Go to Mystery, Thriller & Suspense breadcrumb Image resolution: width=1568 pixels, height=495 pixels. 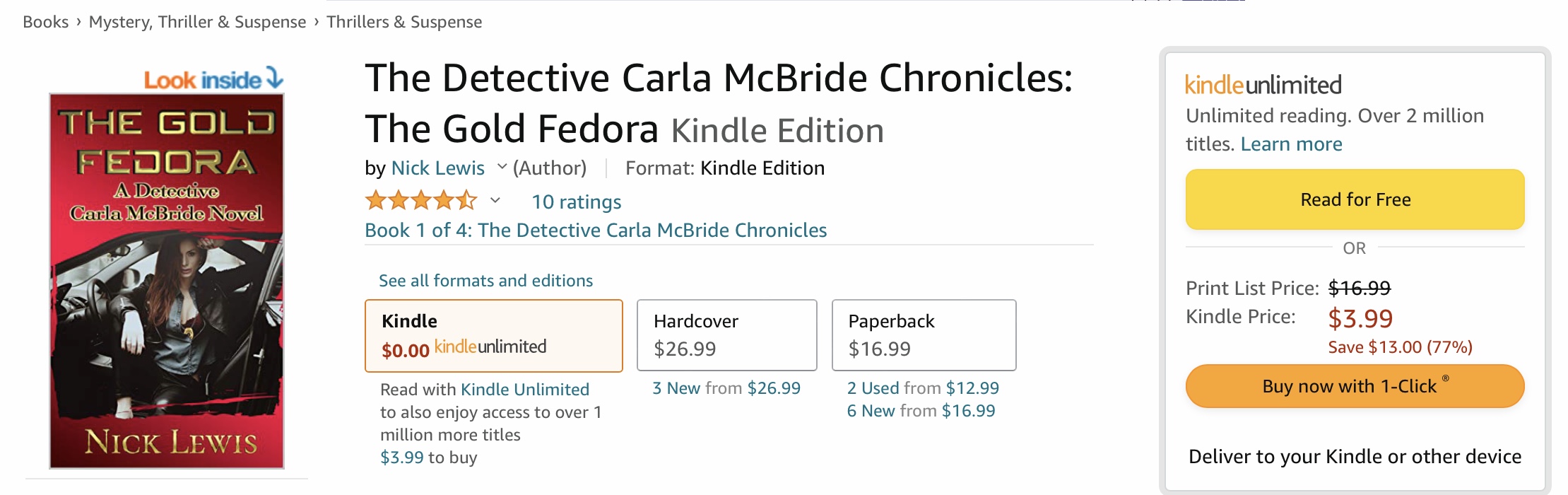pos(197,22)
